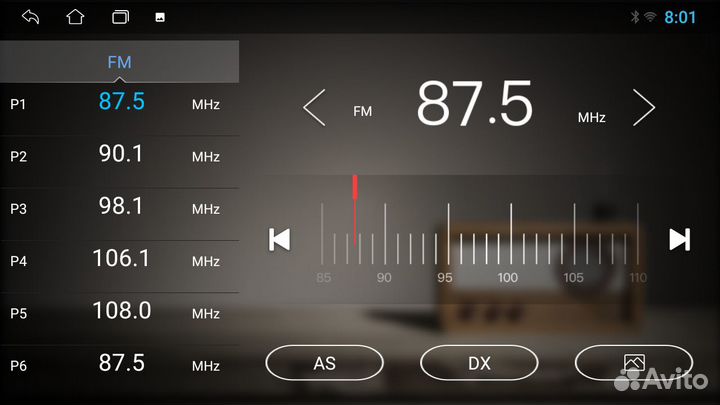Tune to preset P3 98.1 MHz
The width and height of the screenshot is (720, 405).
point(120,207)
